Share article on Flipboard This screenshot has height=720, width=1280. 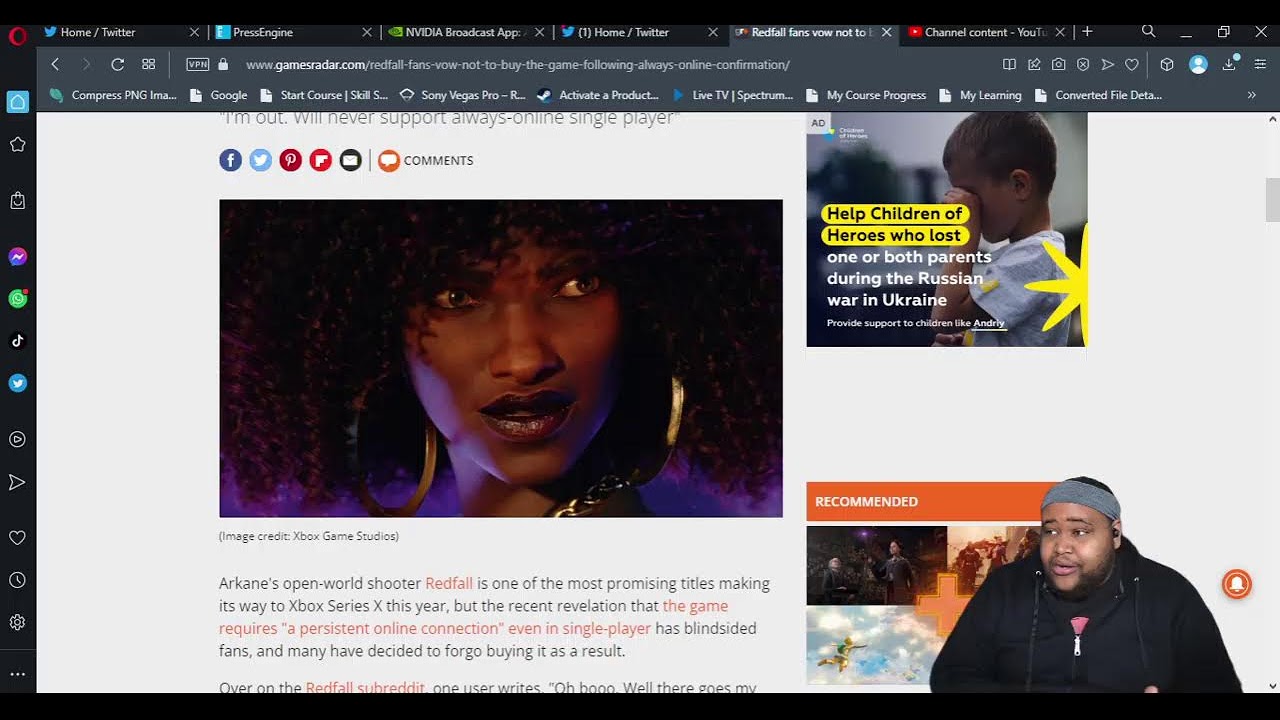coord(321,160)
